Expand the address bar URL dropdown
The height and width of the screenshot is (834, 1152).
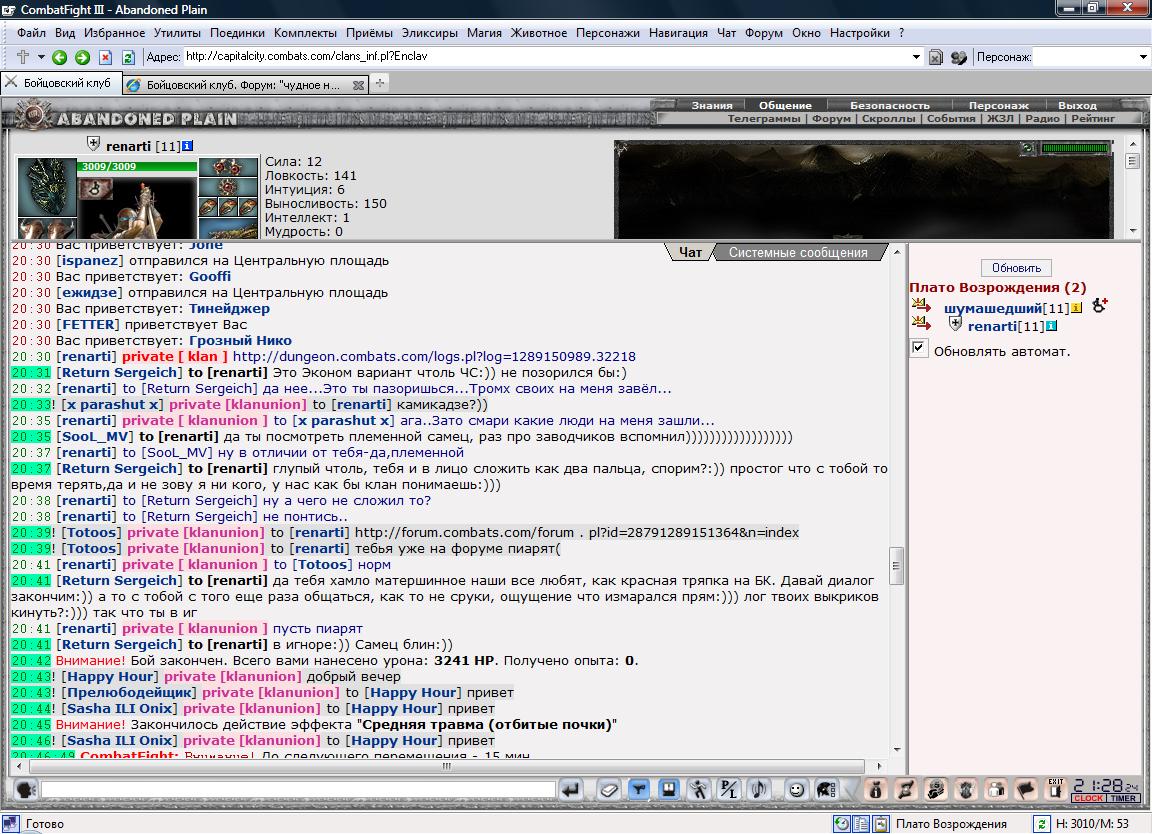pyautogui.click(x=916, y=57)
